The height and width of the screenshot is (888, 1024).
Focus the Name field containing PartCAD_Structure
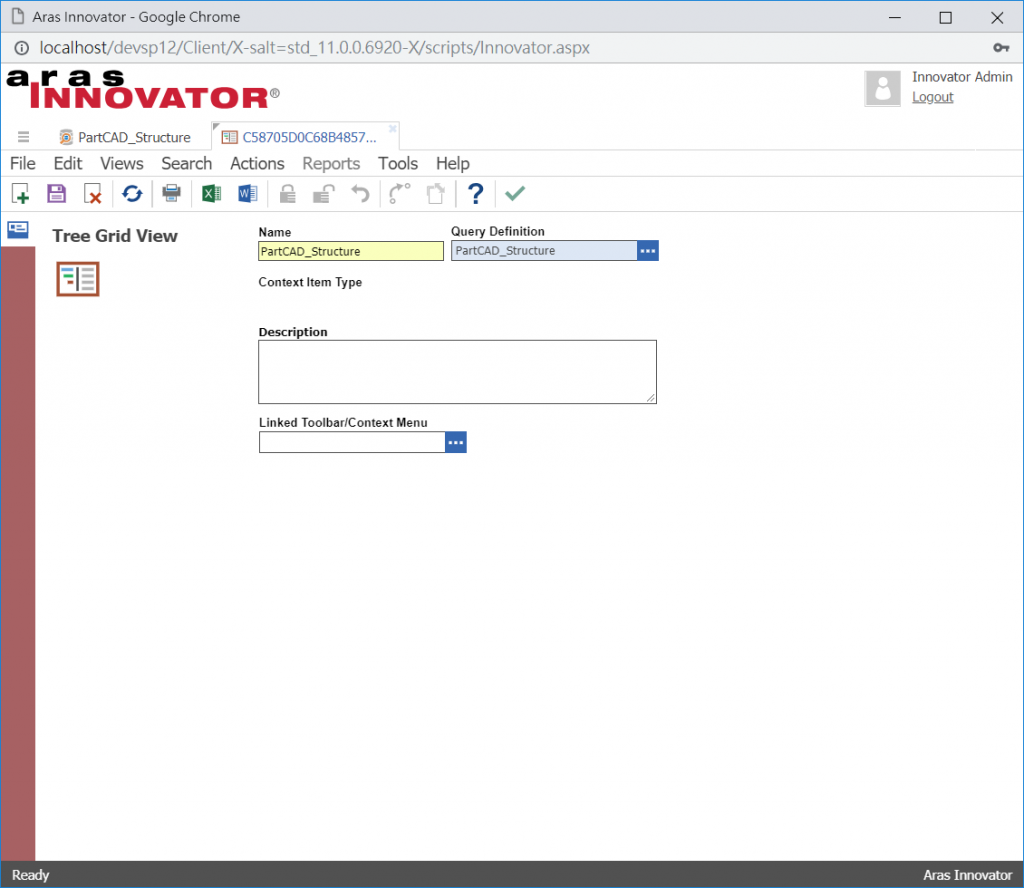(x=351, y=251)
